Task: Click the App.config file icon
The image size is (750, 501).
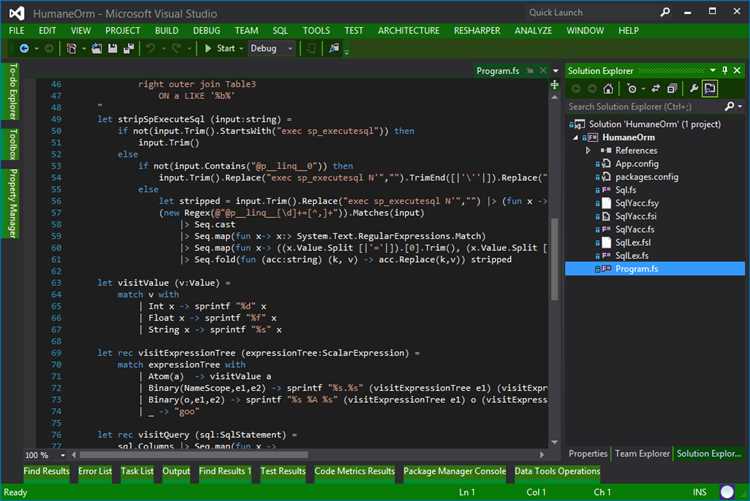Action: point(606,164)
